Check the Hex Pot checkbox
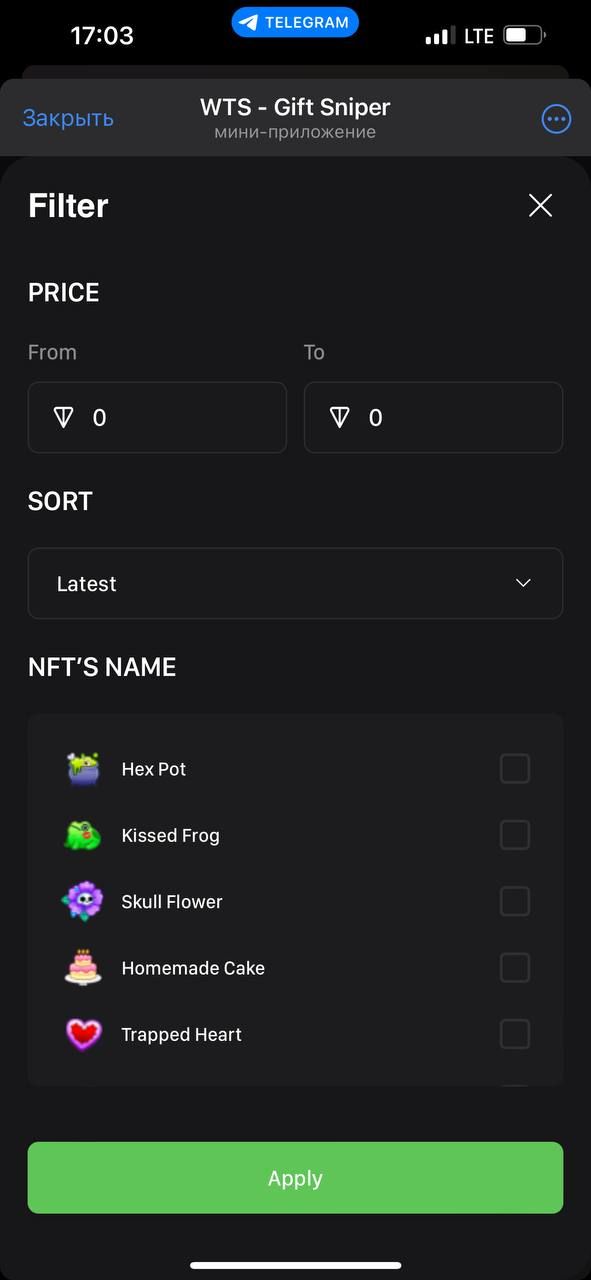The width and height of the screenshot is (591, 1280). click(514, 768)
